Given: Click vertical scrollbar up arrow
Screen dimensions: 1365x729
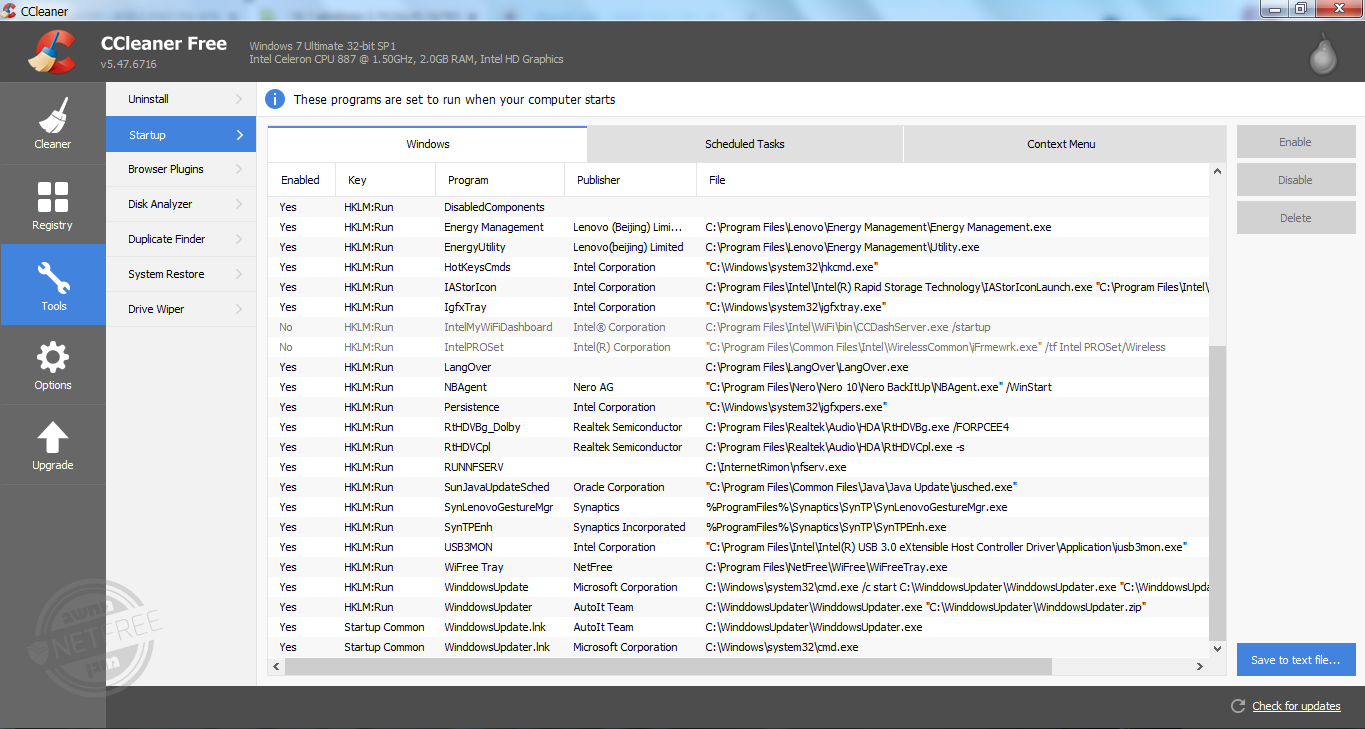Looking at the screenshot, I should 1218,172.
